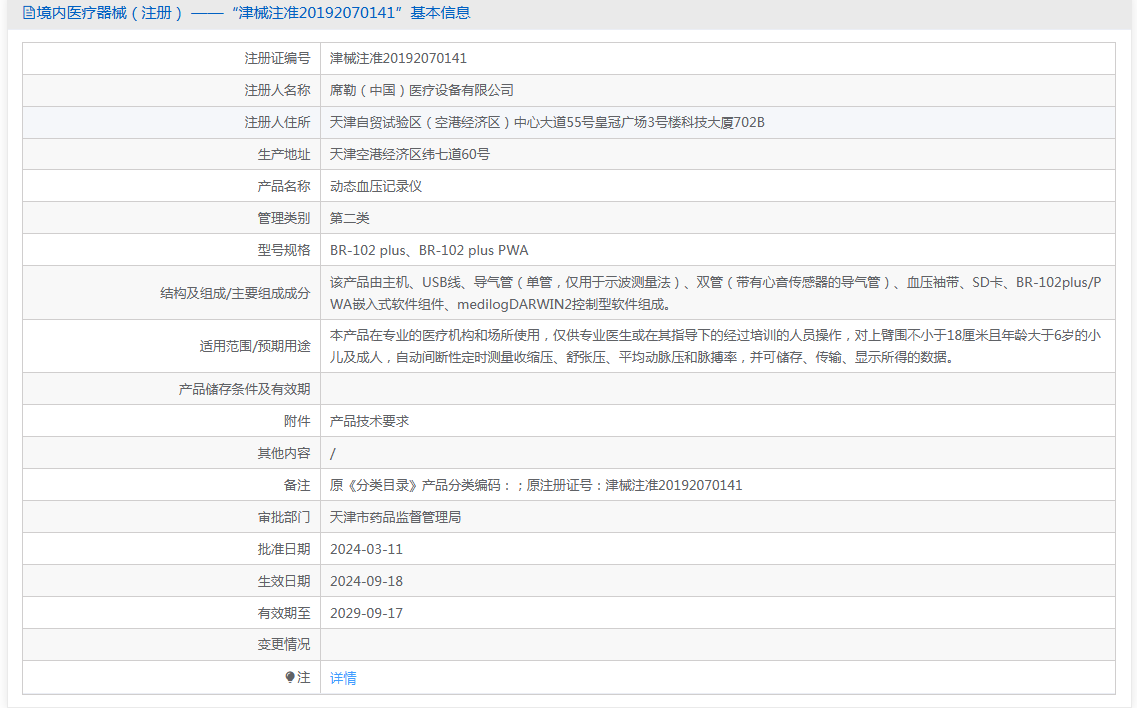Screen dimensions: 1137x708
Task: Click the header title 境内医疗器械（注册）基本信息
Action: pos(253,13)
